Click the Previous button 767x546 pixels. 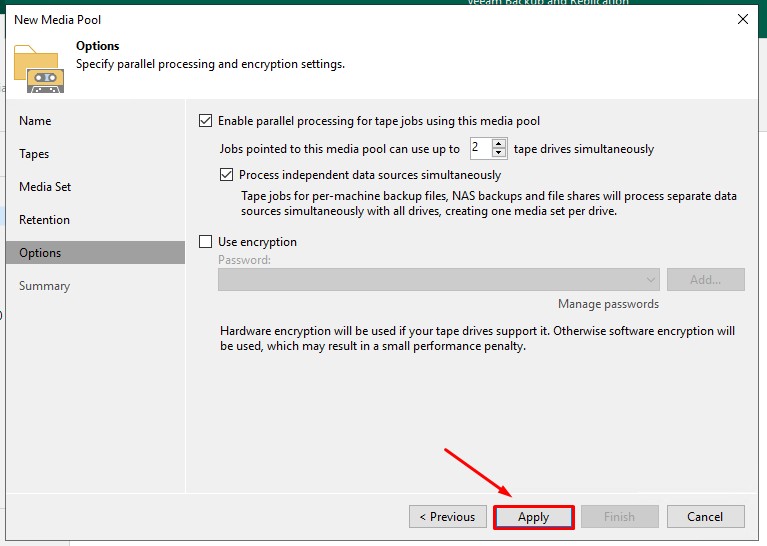click(x=447, y=517)
